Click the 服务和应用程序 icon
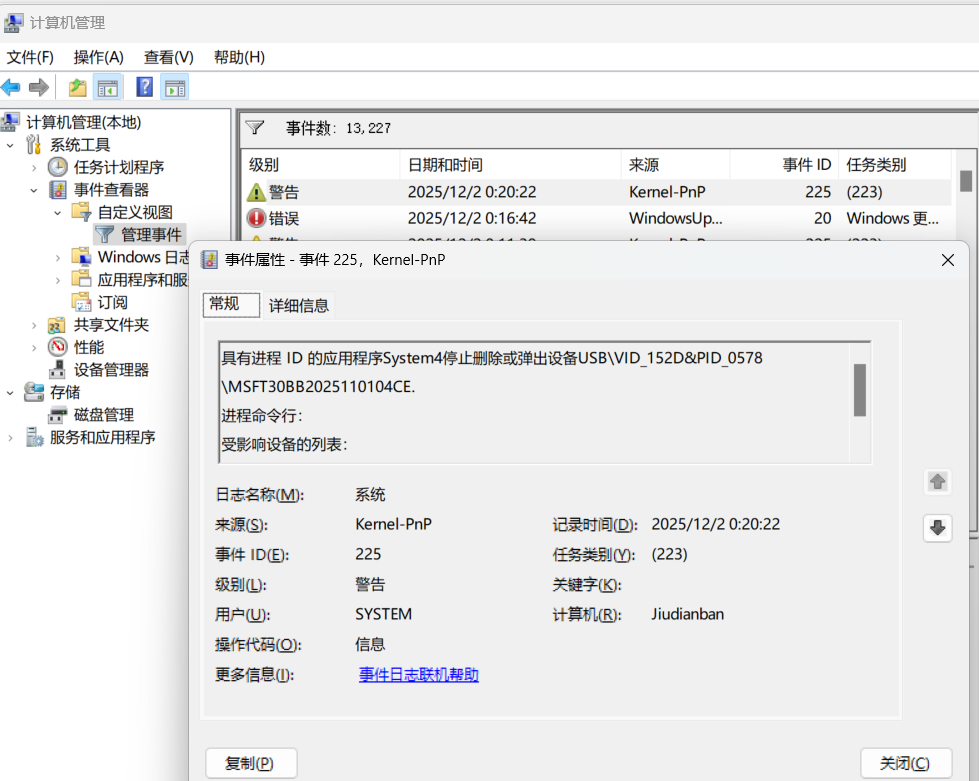The width and height of the screenshot is (979, 781). point(34,437)
